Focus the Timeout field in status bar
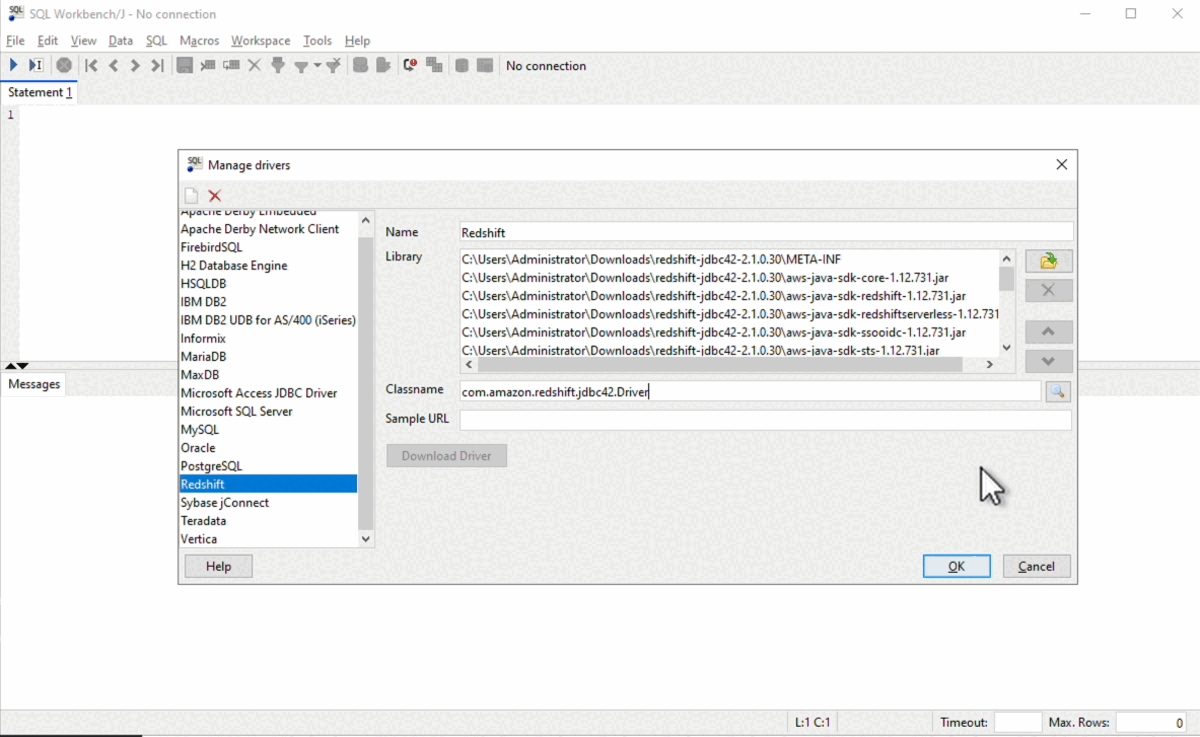The image size is (1200, 737). point(1018,722)
